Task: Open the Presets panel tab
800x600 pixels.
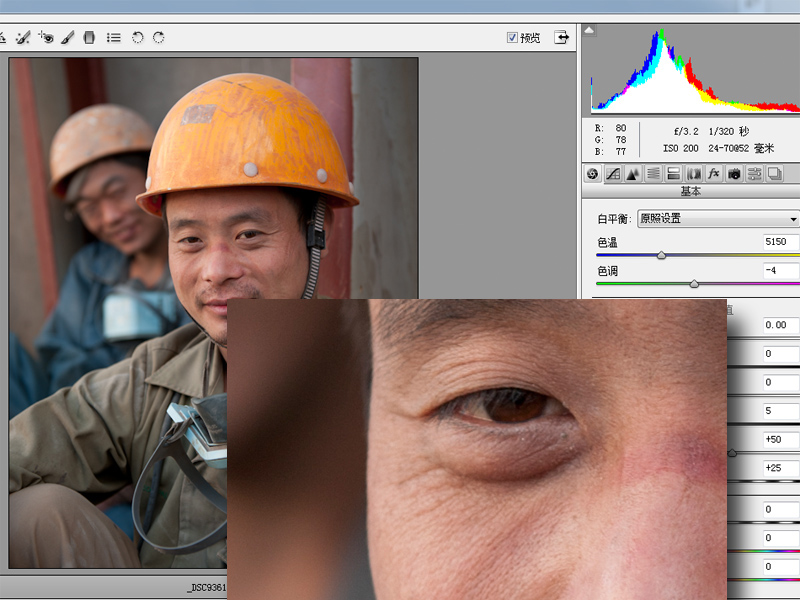Action: [754, 174]
